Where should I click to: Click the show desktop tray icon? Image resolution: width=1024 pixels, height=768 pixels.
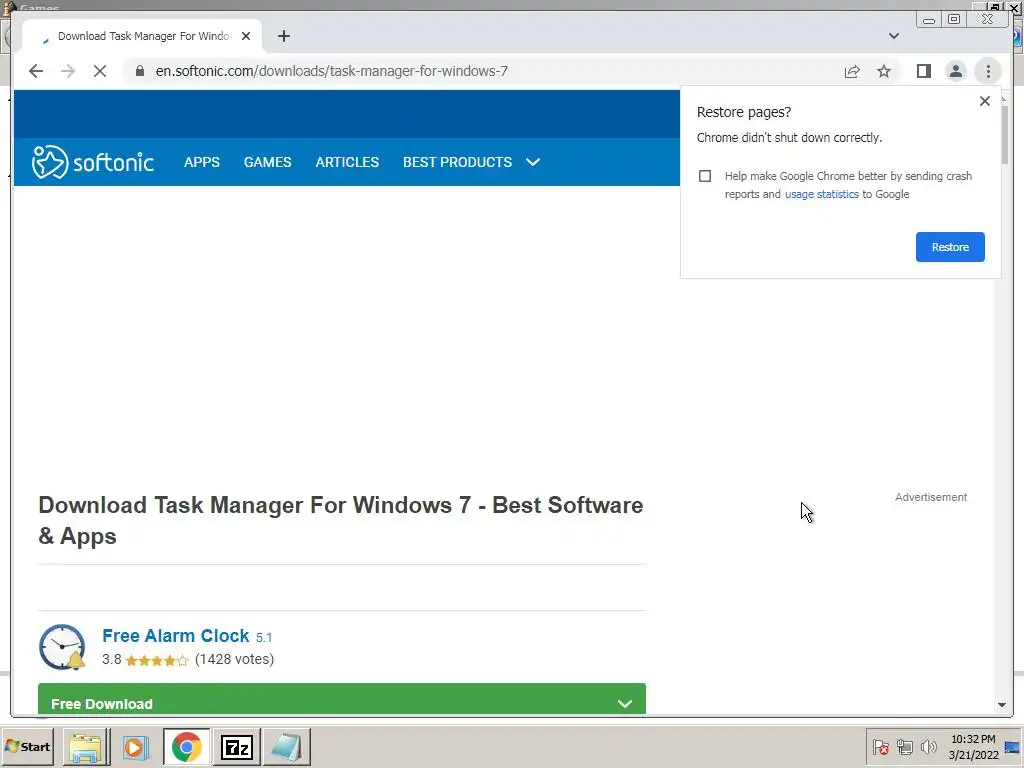[x=1013, y=747]
